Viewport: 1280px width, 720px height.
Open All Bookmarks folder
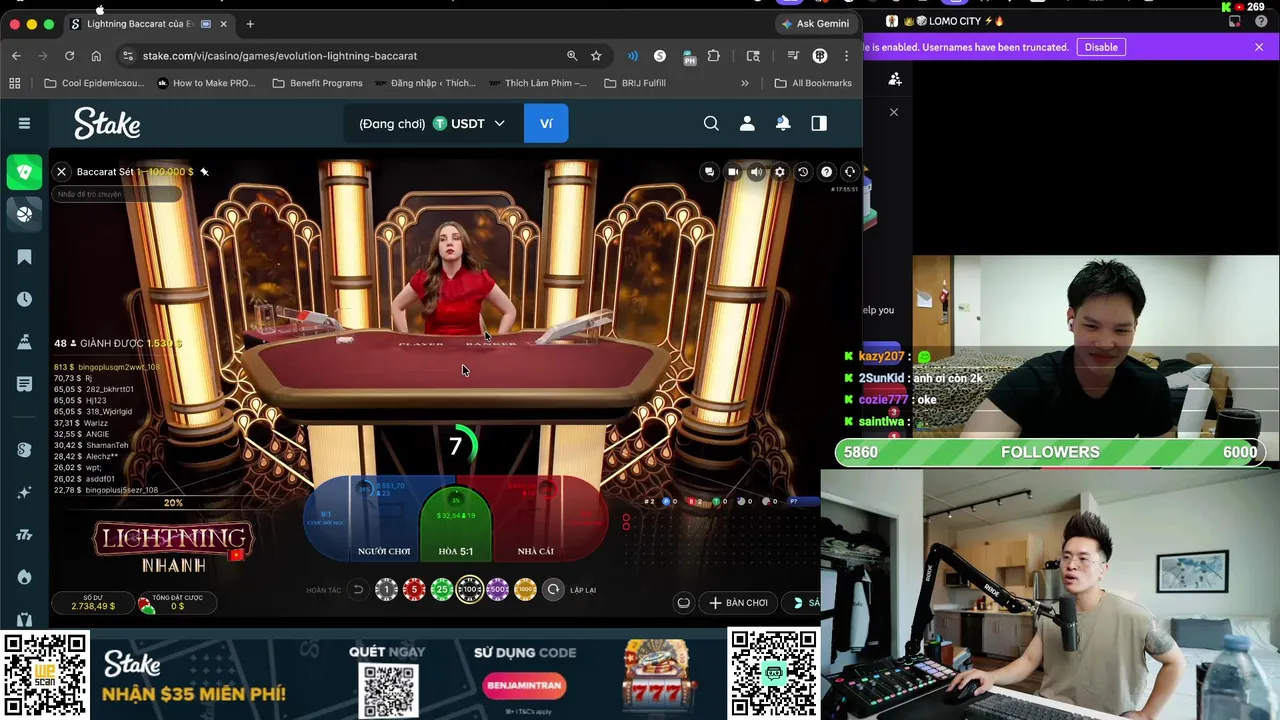[x=812, y=83]
